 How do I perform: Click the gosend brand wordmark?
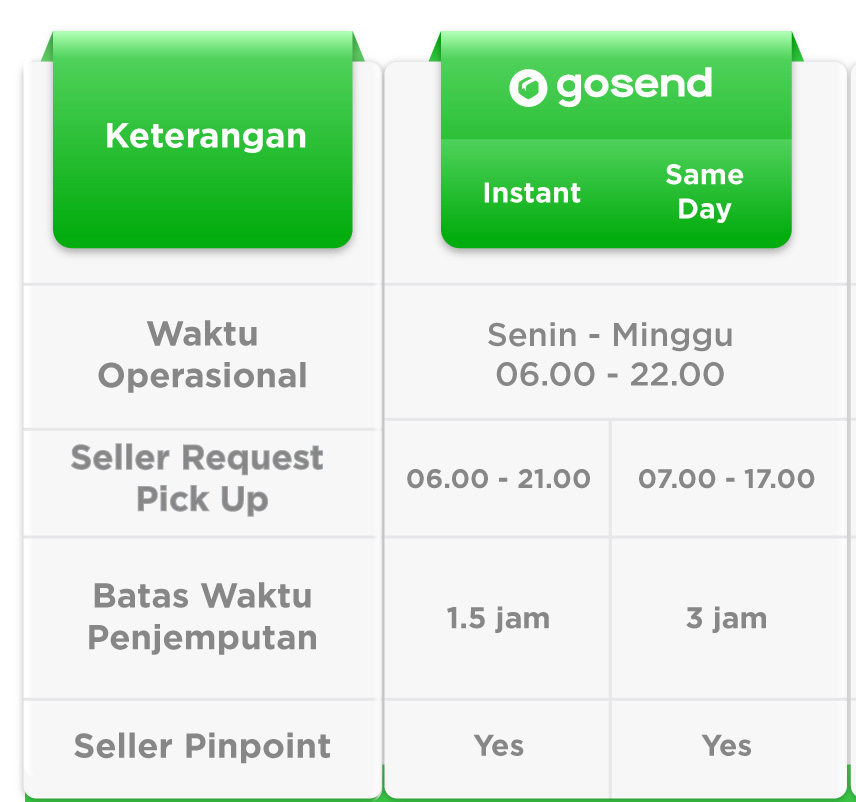click(x=634, y=86)
